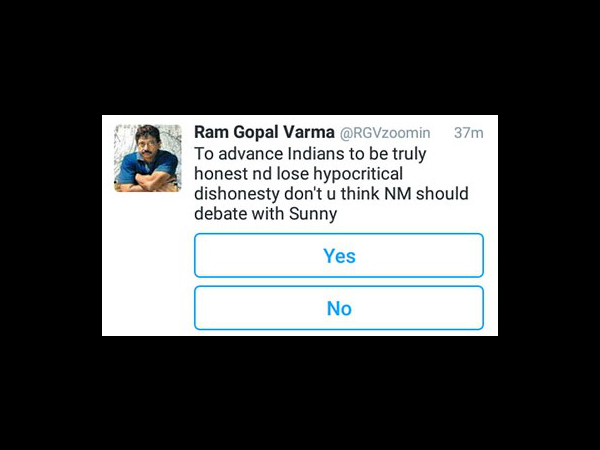Click the word "advance" in the tweet

(250, 154)
